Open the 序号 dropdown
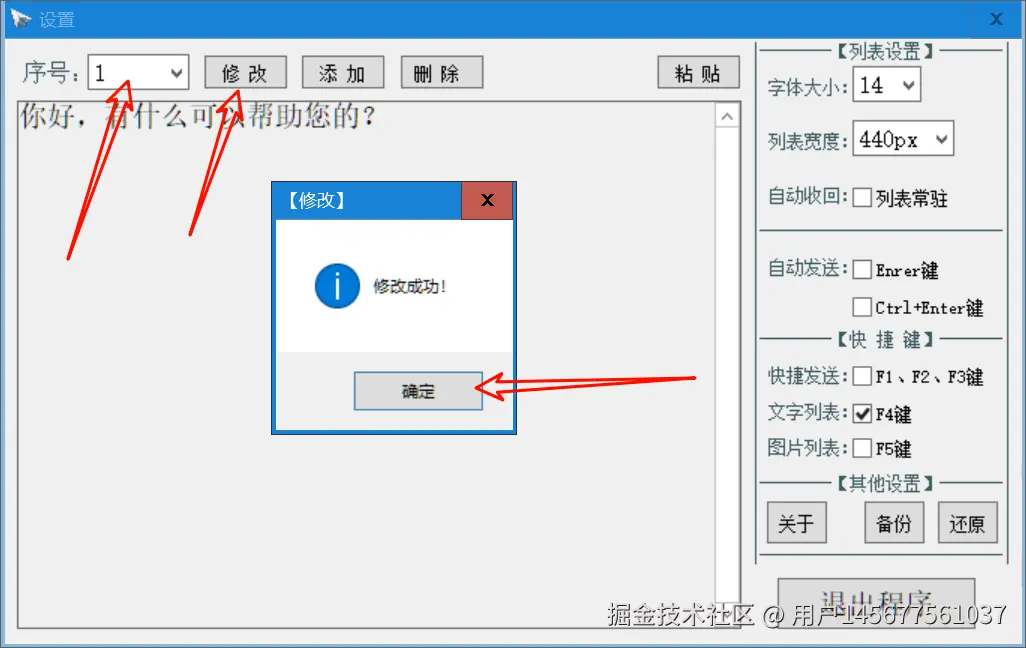 click(139, 72)
